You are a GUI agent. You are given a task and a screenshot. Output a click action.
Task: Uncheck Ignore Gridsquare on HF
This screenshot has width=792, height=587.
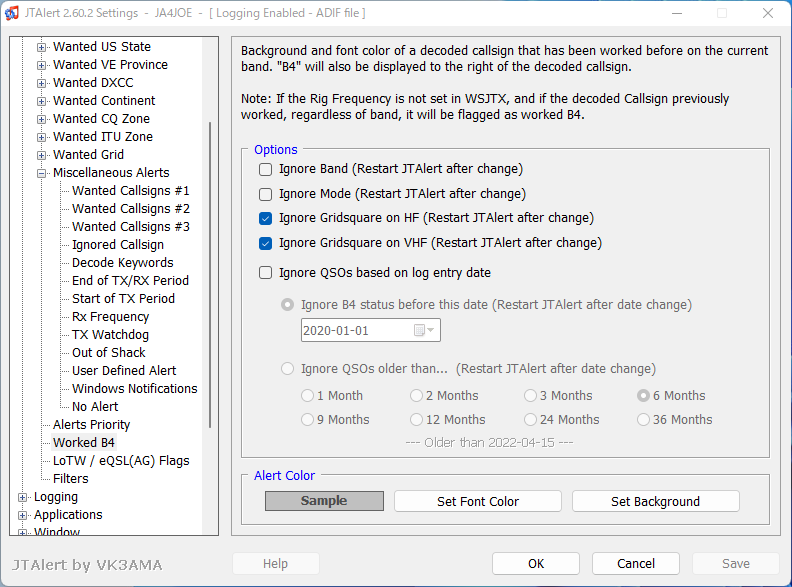(265, 218)
